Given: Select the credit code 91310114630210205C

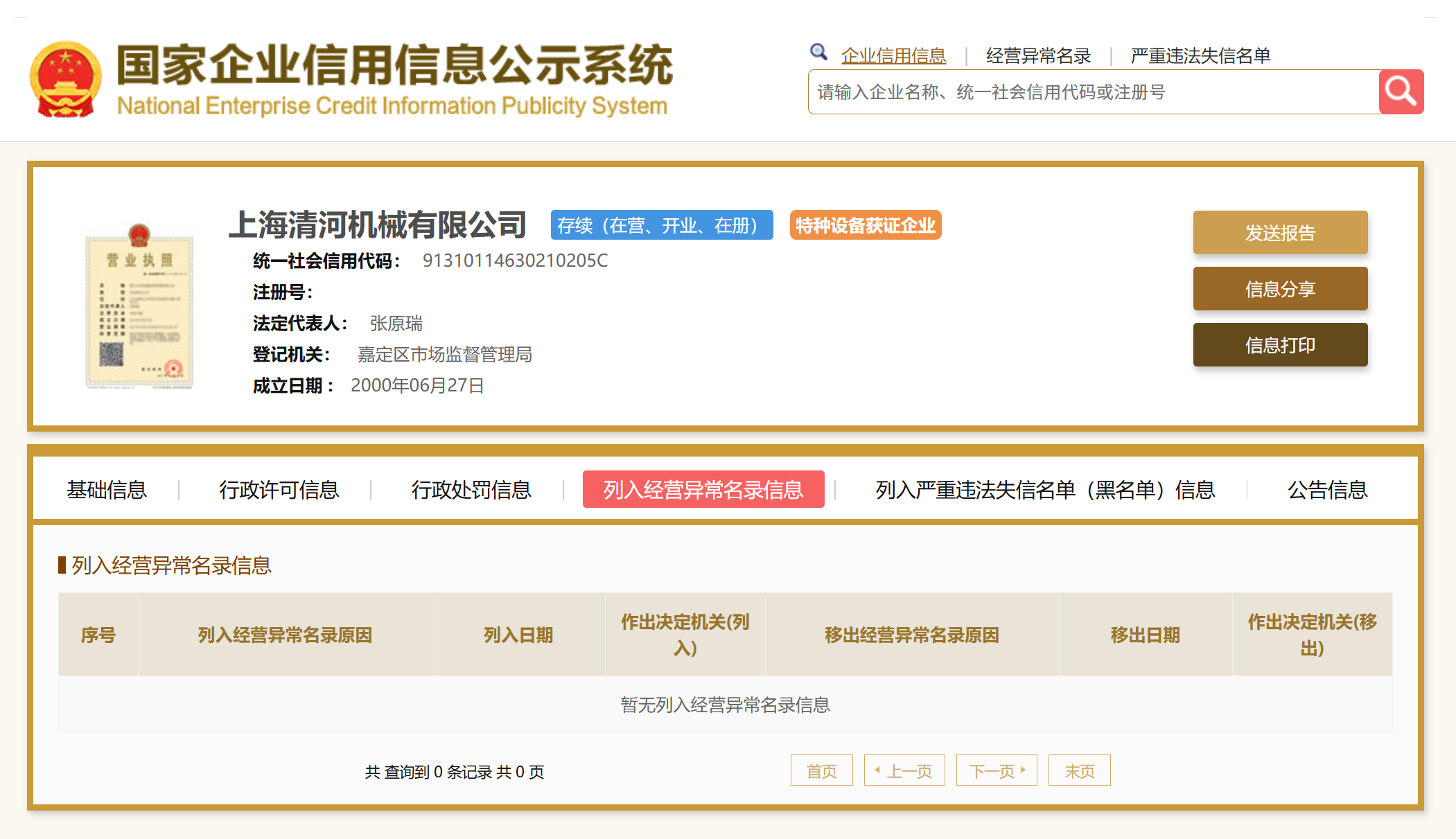Looking at the screenshot, I should 515,260.
